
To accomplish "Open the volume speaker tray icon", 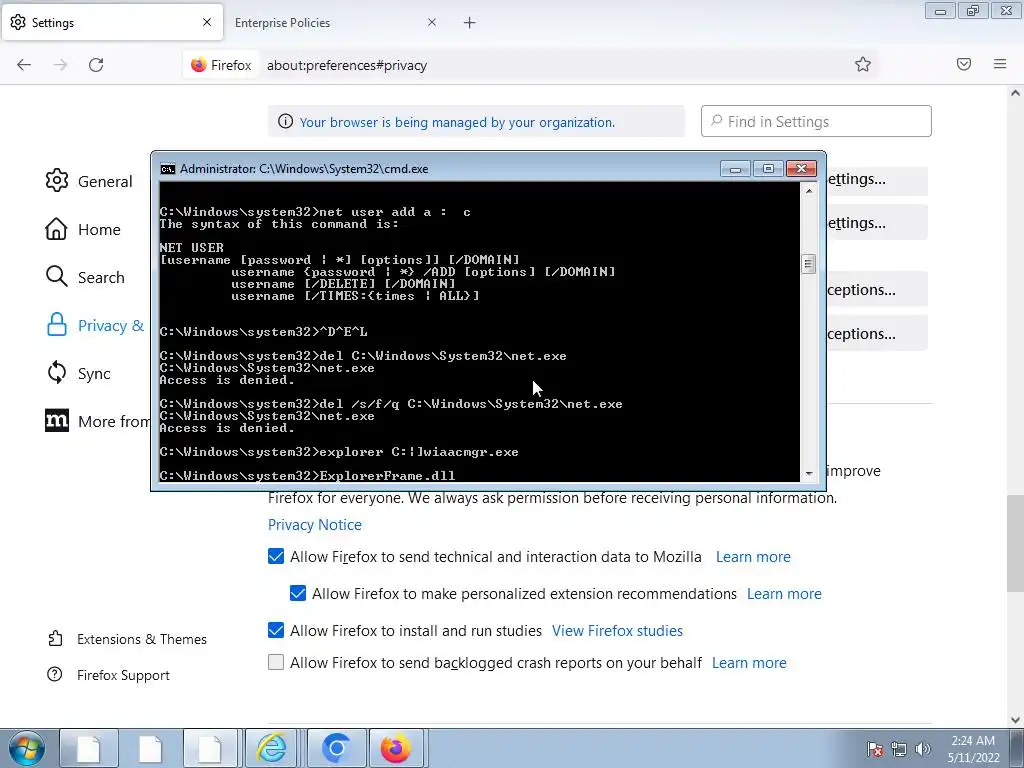I will (922, 749).
